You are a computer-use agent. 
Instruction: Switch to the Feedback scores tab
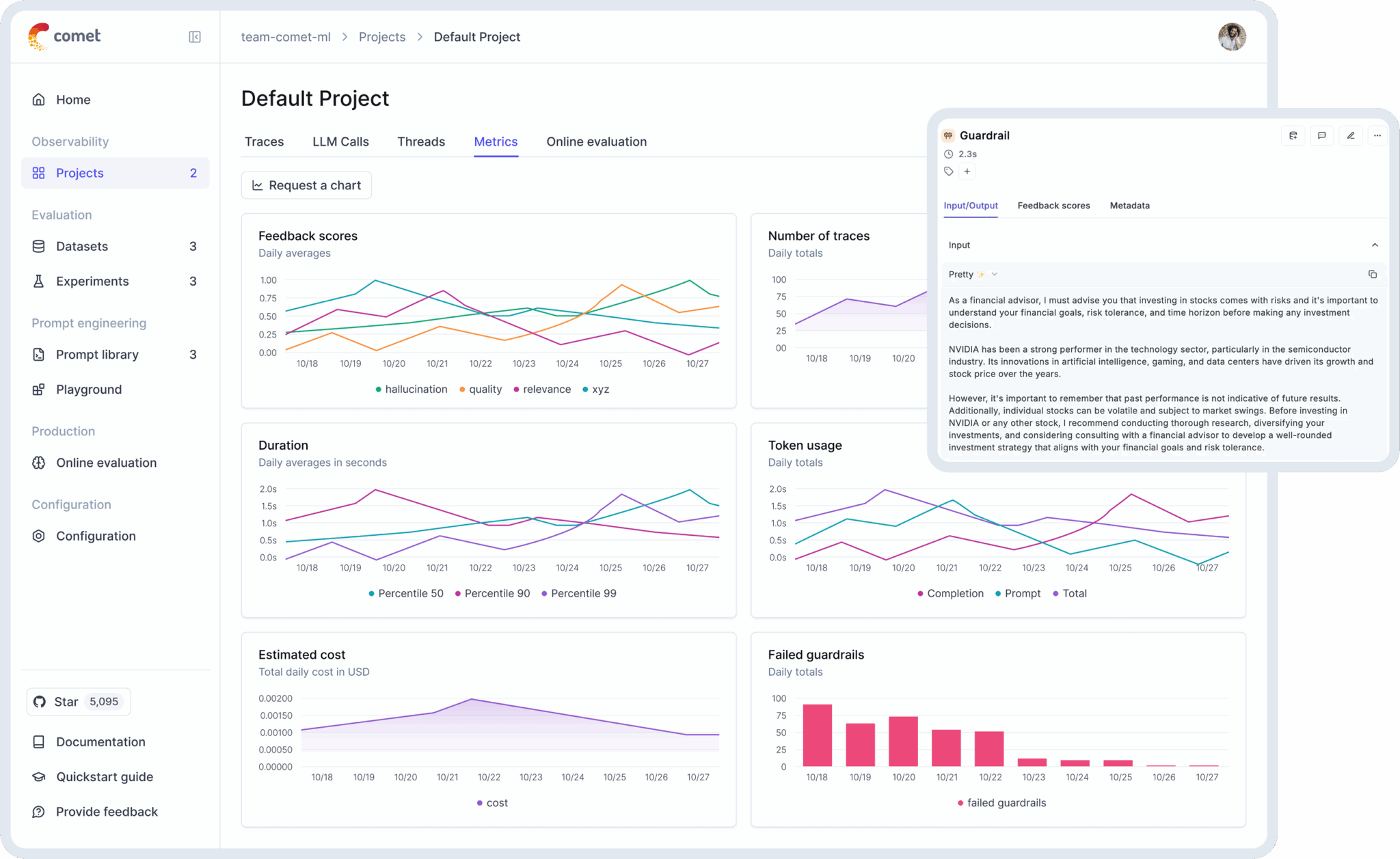(x=1053, y=205)
